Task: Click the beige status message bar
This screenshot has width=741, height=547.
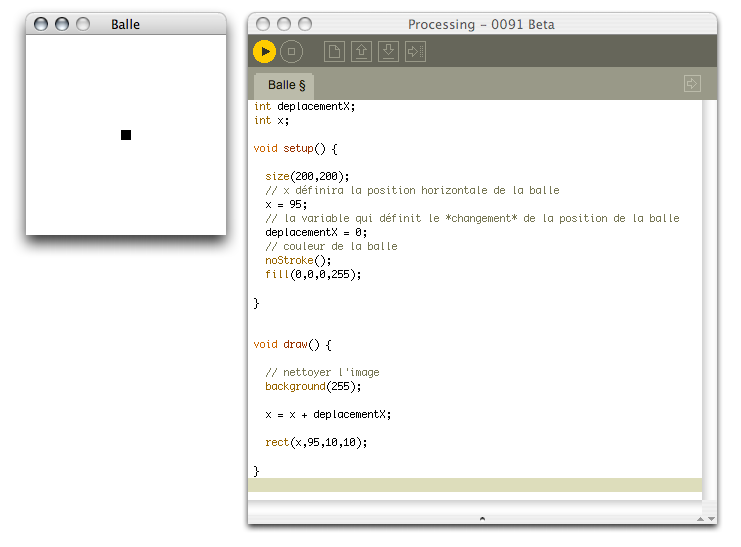Action: coord(475,485)
